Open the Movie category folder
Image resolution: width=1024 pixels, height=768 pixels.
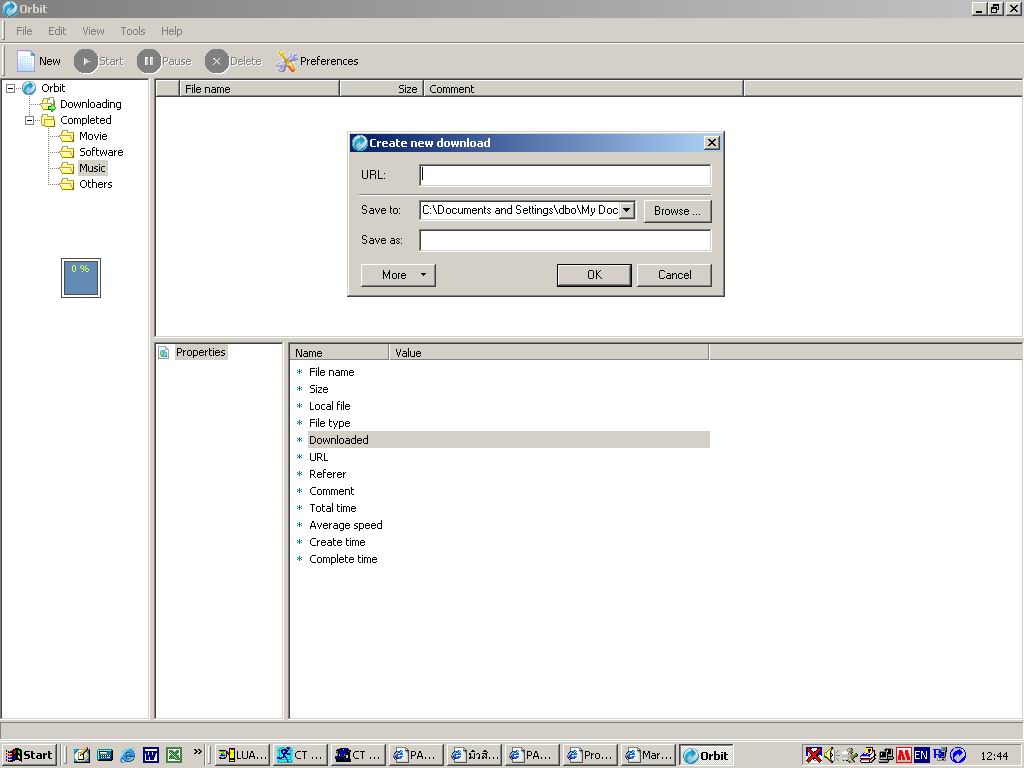[x=93, y=136]
